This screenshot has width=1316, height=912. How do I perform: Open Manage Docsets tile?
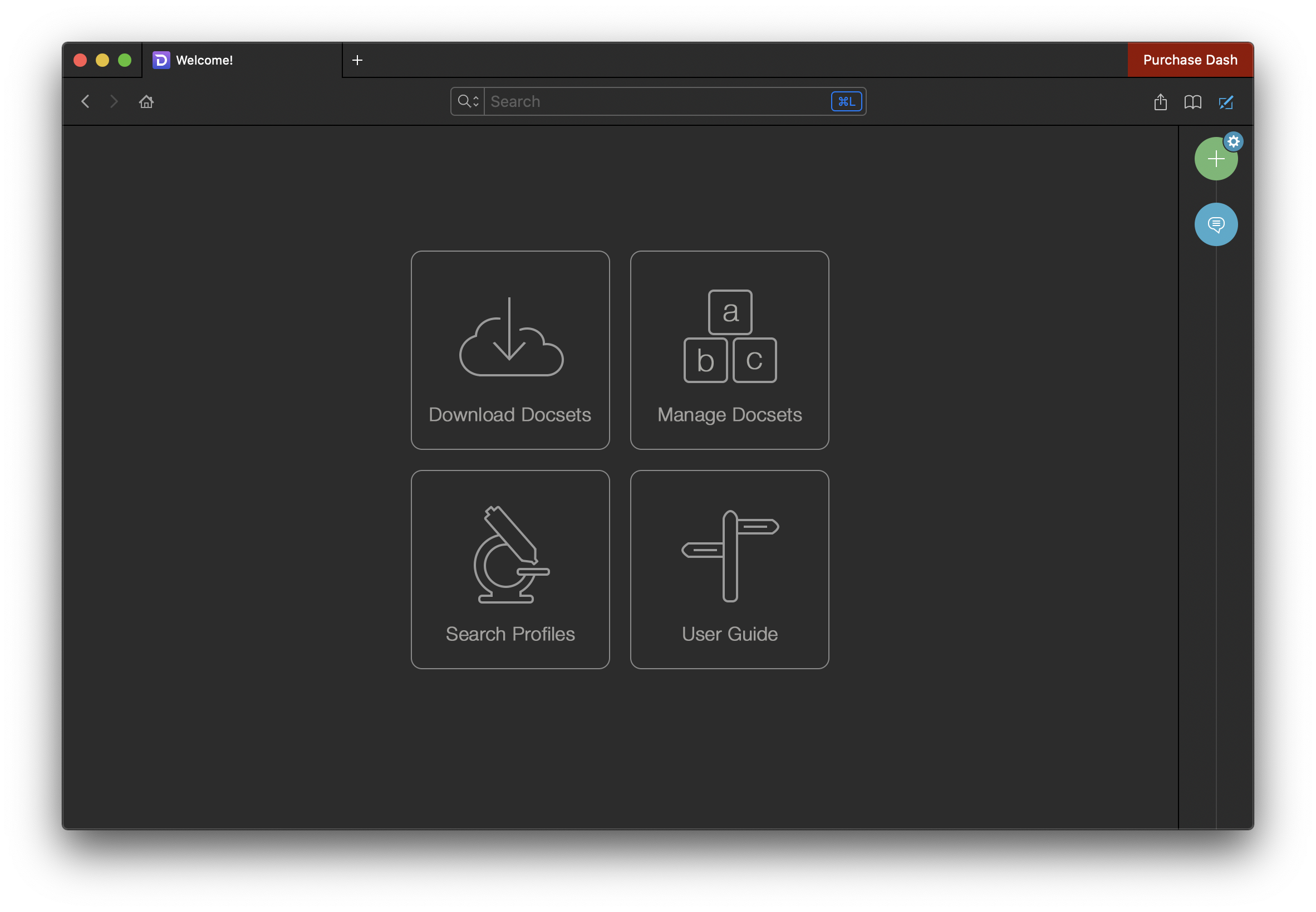tap(729, 350)
